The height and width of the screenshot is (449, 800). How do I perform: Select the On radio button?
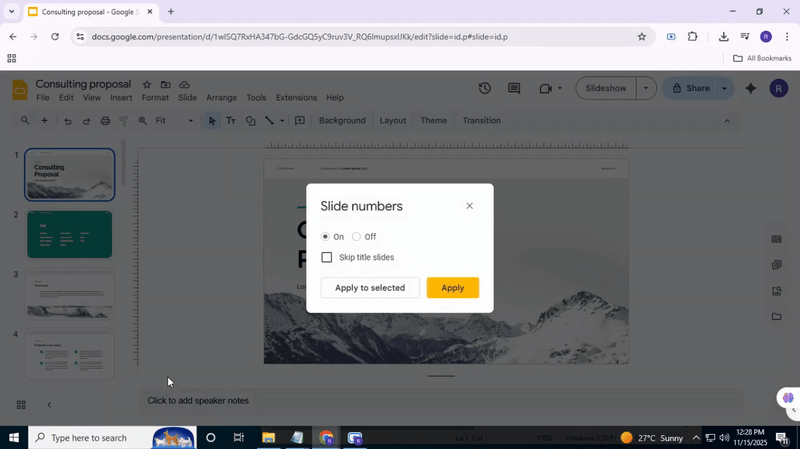point(326,237)
